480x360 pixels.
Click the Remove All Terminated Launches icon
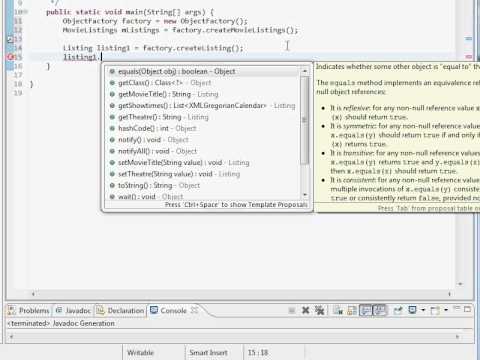[x=320, y=311]
